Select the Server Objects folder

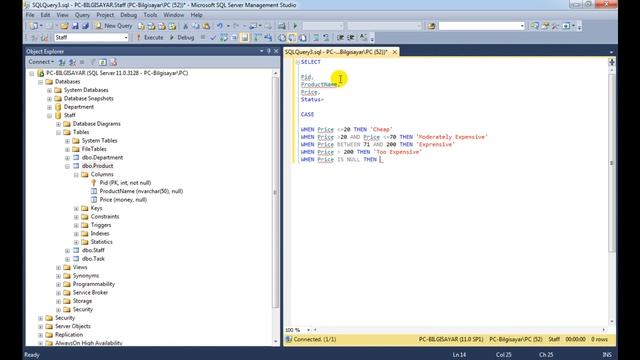(73, 327)
